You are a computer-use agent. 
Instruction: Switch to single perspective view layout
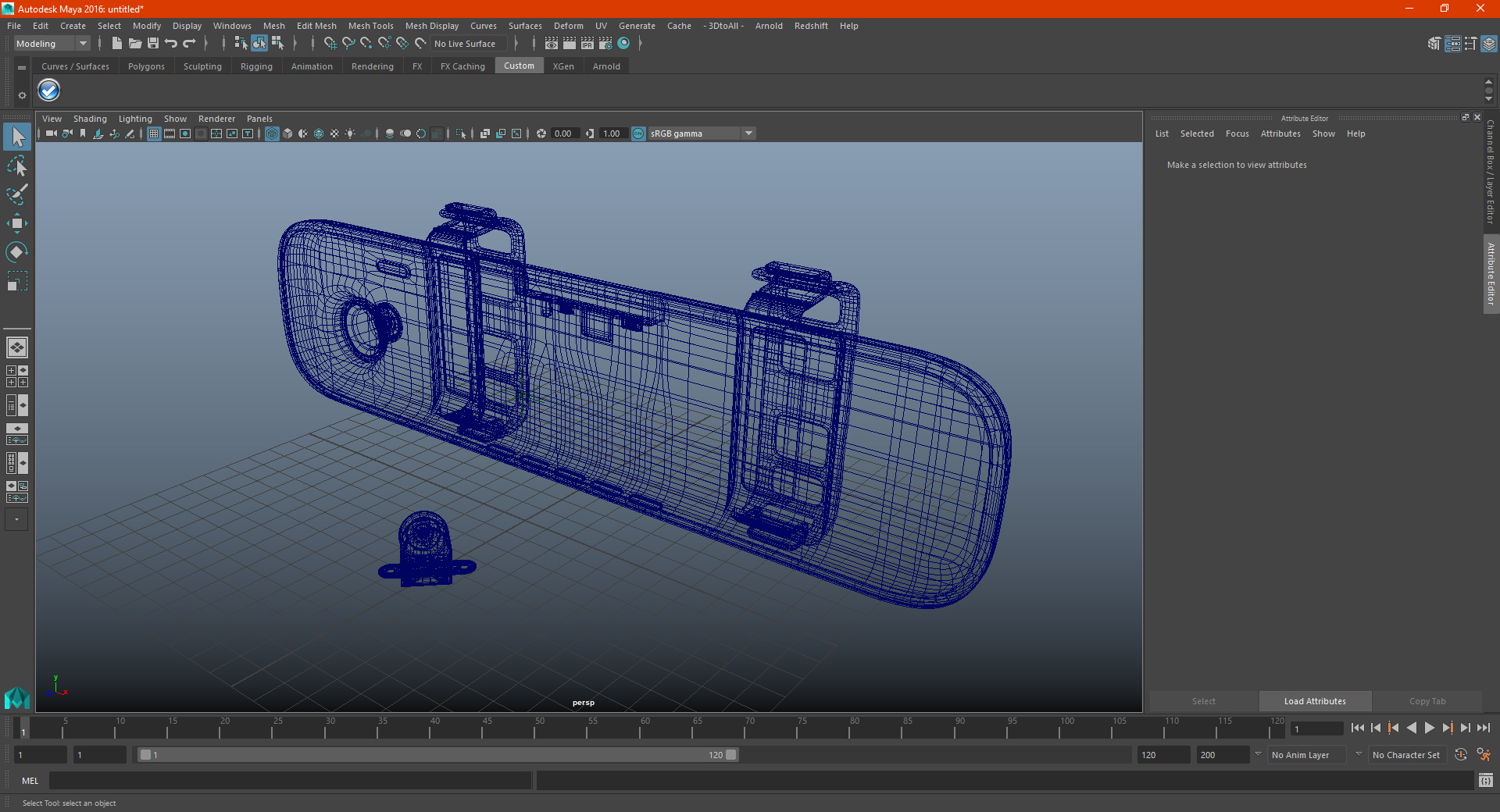17,347
